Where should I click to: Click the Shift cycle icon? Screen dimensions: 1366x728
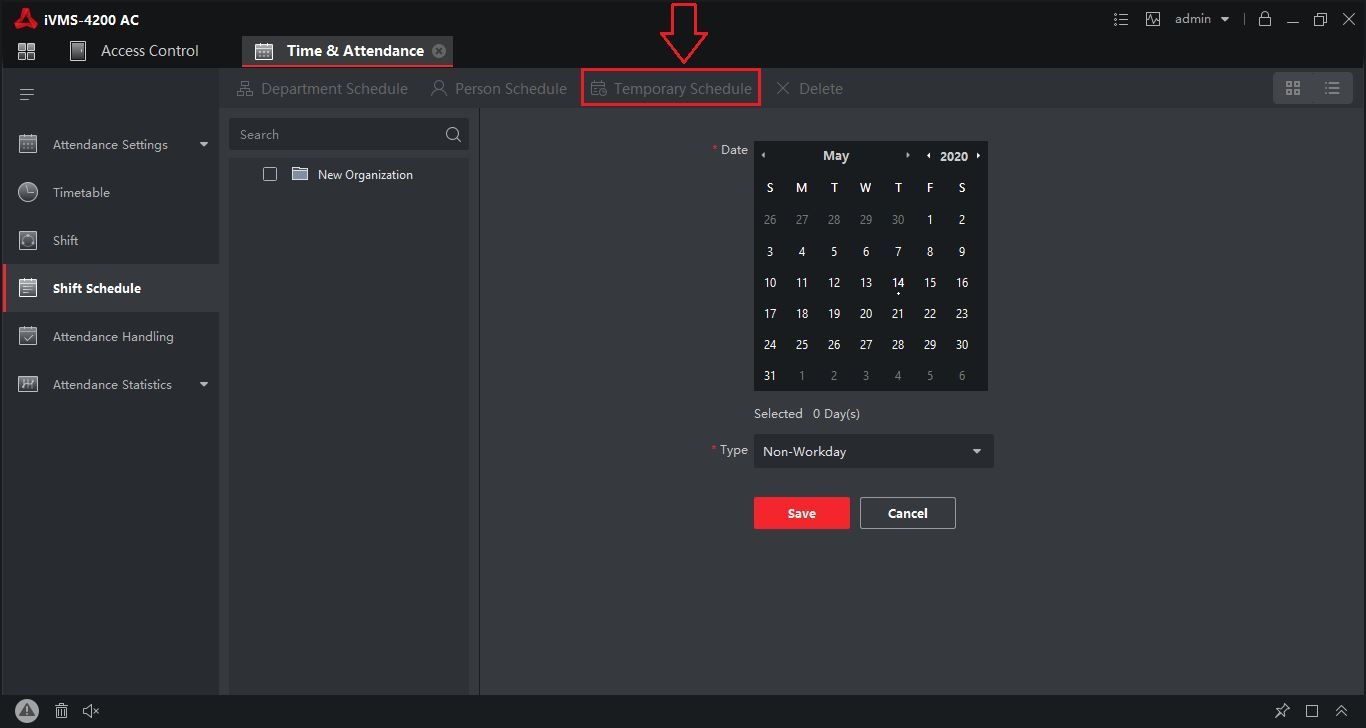[28, 241]
